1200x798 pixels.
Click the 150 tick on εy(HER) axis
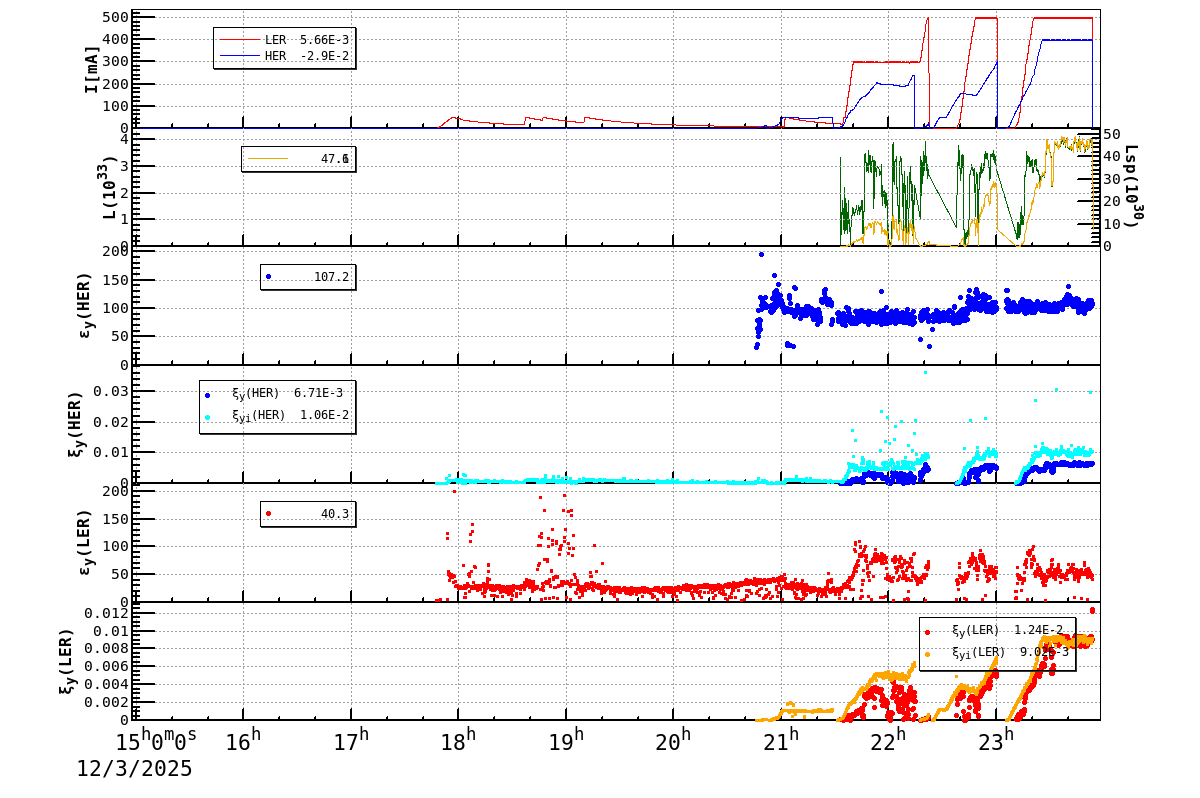116,278
